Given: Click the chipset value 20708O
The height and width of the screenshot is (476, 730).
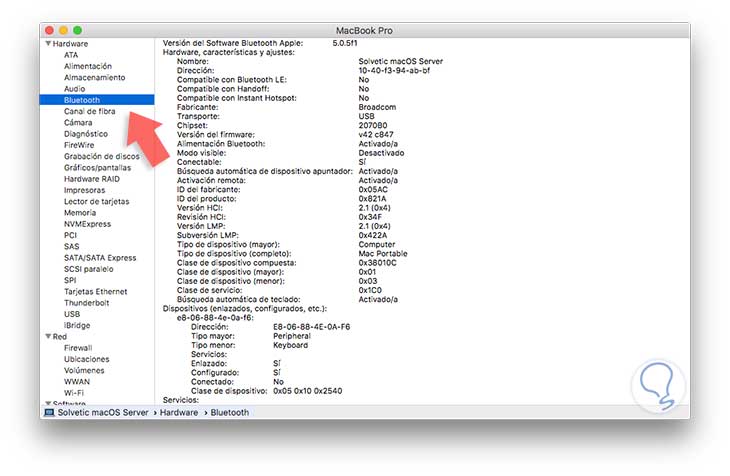Looking at the screenshot, I should 372,125.
